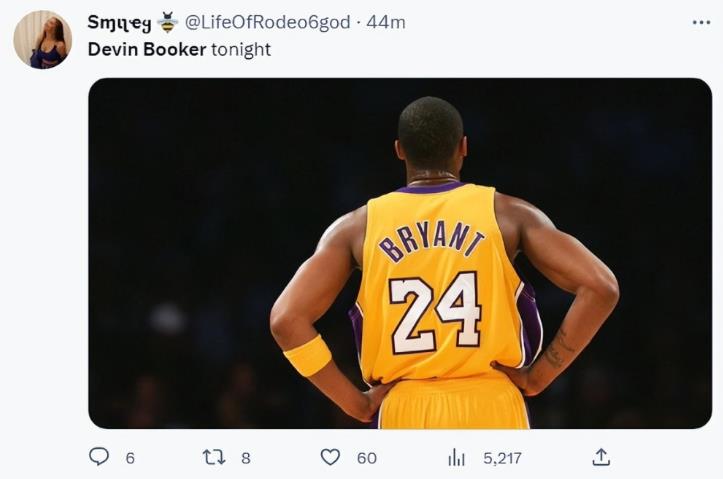
Task: Retweet this post using the arrows icon
Action: (x=214, y=457)
